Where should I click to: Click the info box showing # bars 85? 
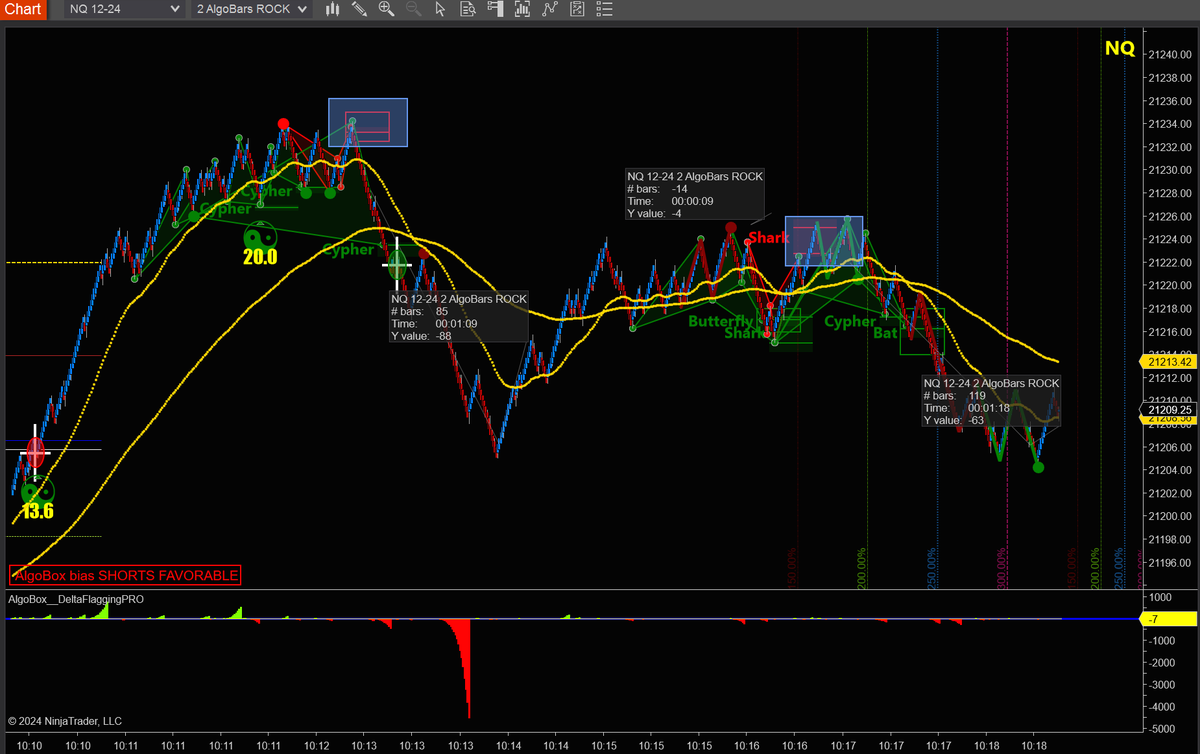(x=458, y=317)
